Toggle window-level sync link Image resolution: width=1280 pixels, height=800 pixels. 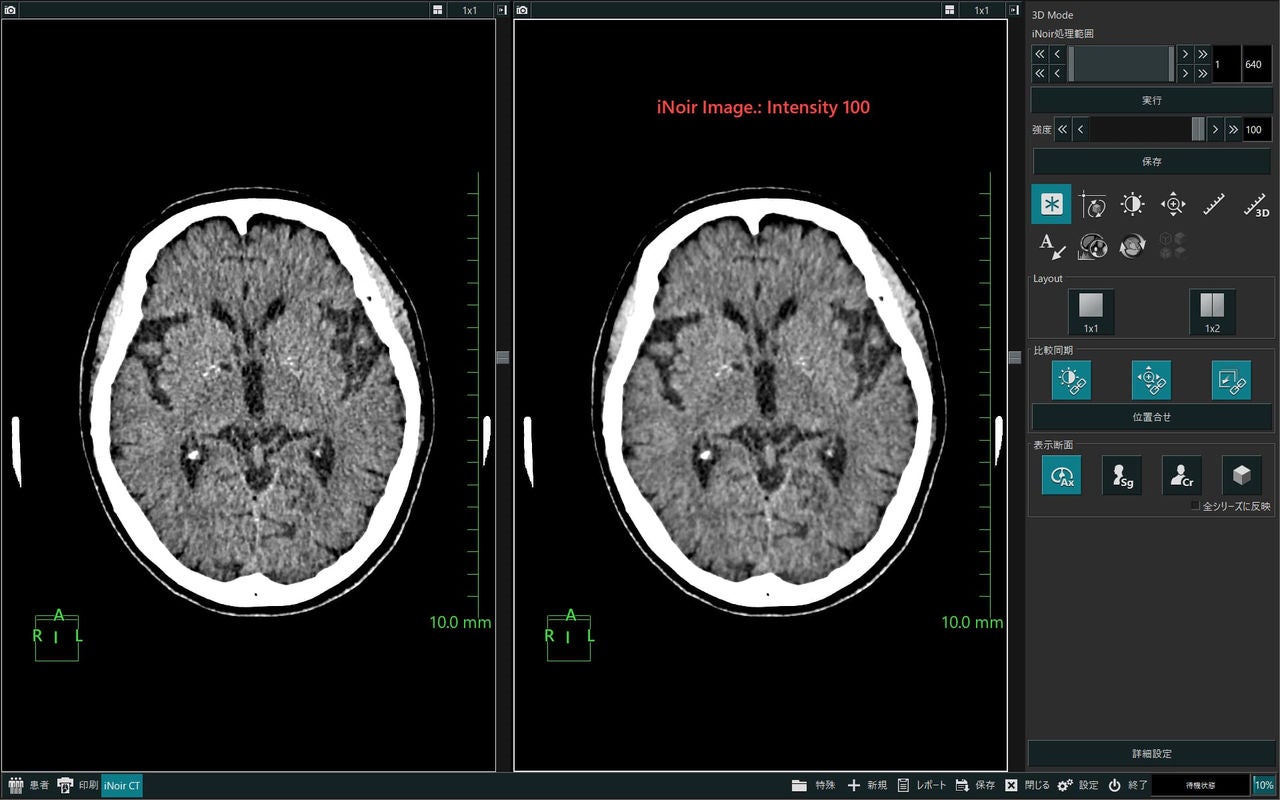(x=1071, y=380)
